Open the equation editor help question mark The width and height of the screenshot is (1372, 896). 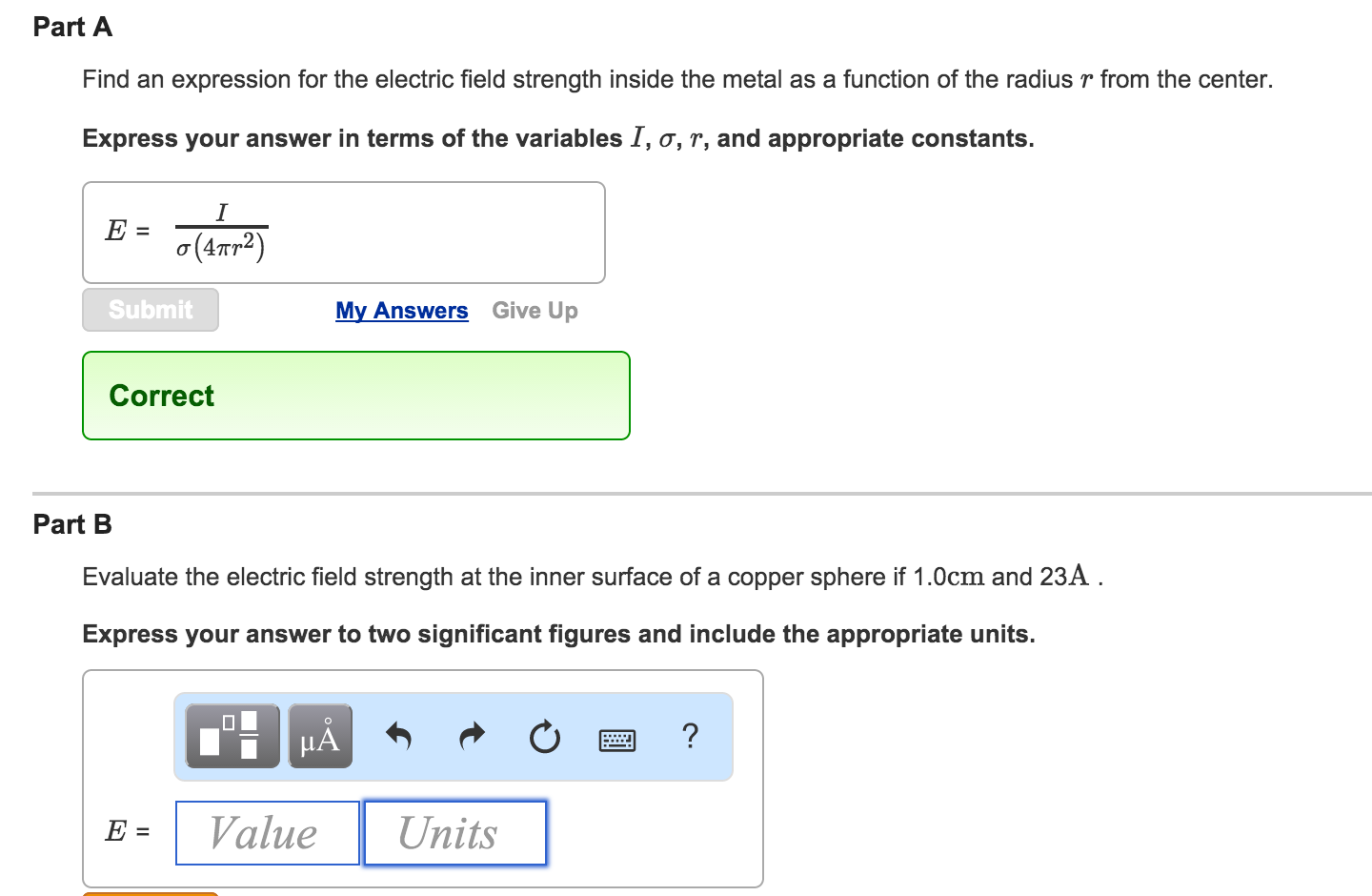690,735
